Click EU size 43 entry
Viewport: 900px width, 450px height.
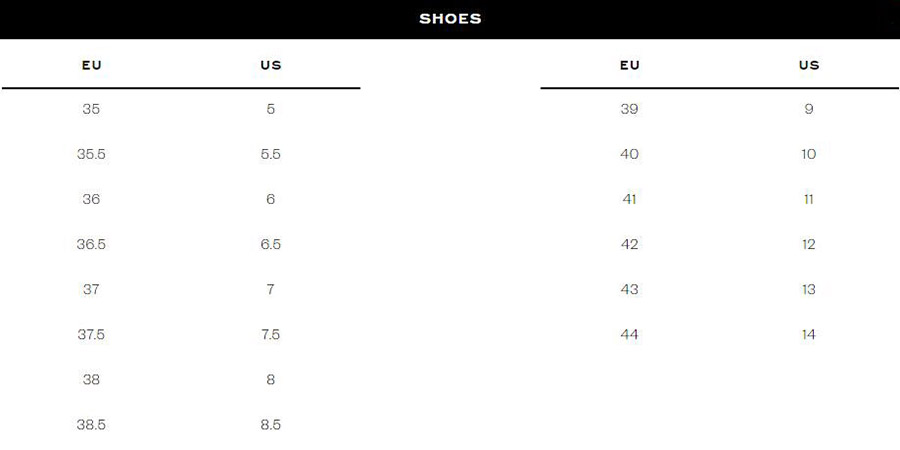pos(630,289)
